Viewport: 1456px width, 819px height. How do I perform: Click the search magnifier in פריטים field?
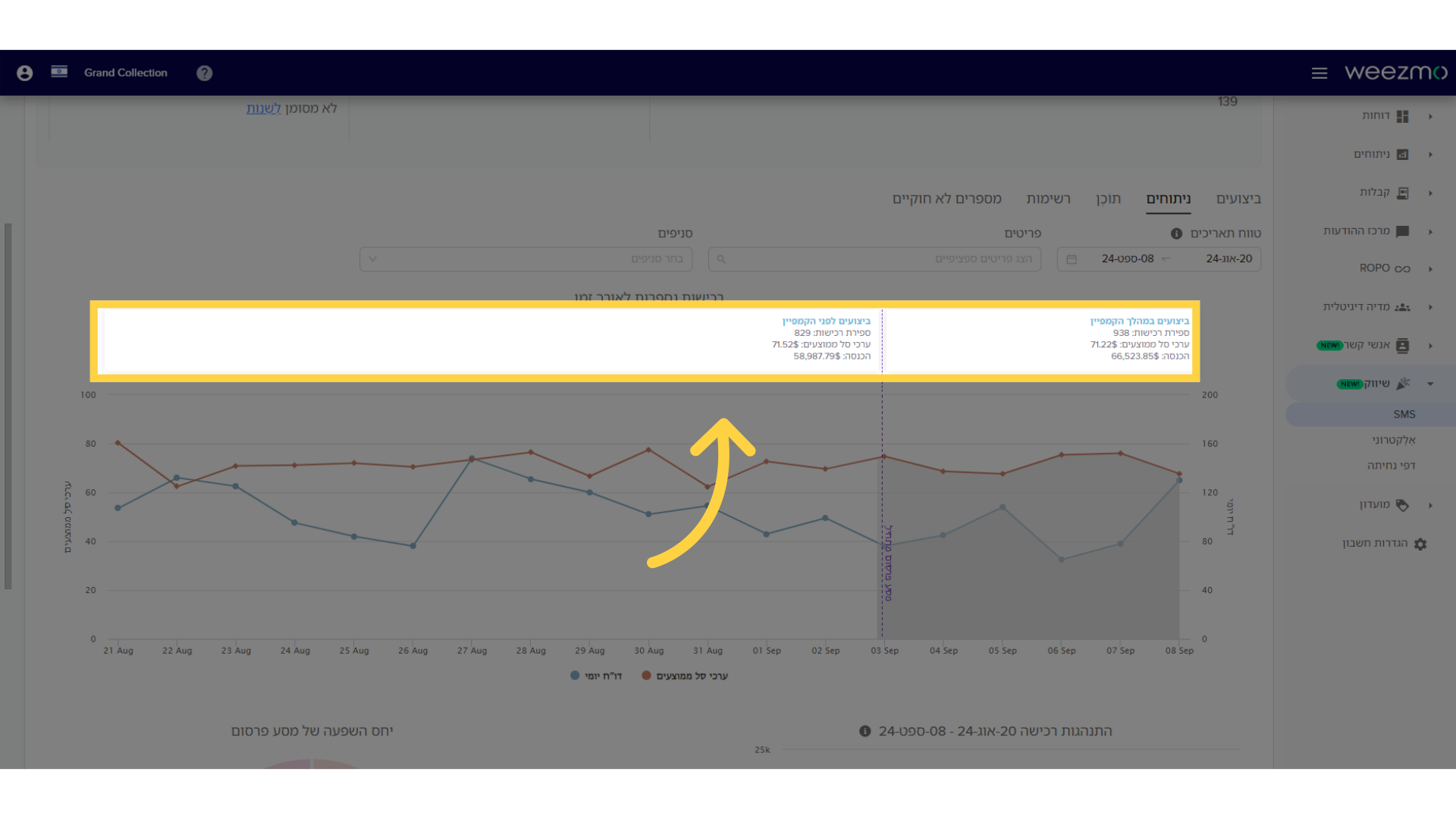[x=721, y=259]
